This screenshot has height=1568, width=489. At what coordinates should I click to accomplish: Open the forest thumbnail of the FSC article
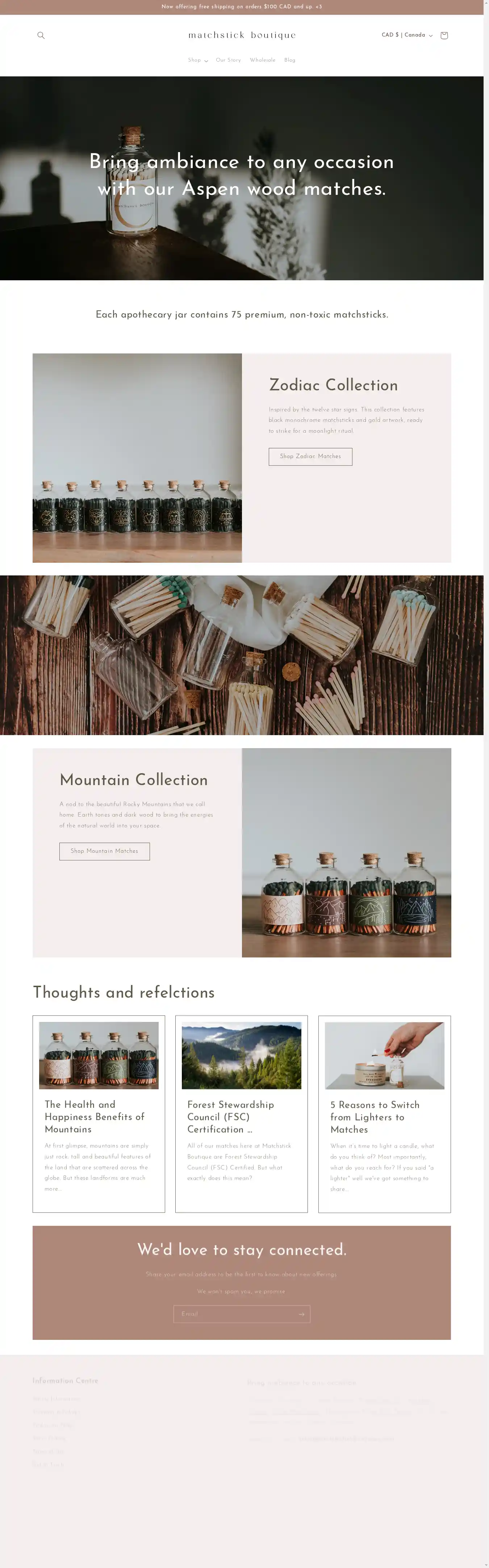coord(242,1056)
